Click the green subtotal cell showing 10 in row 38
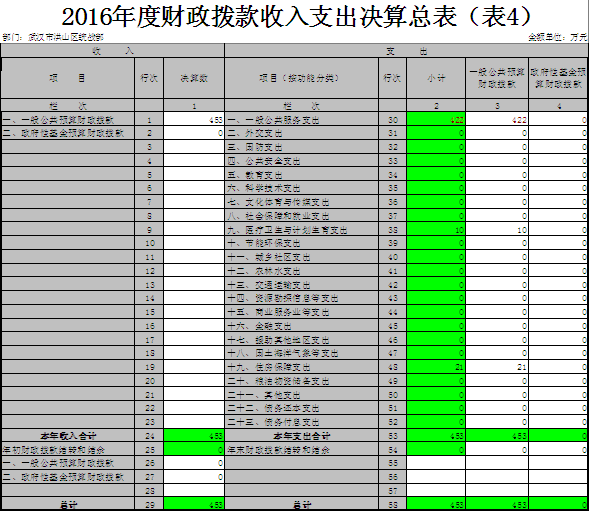Viewport: 590px width, 512px height. point(436,230)
